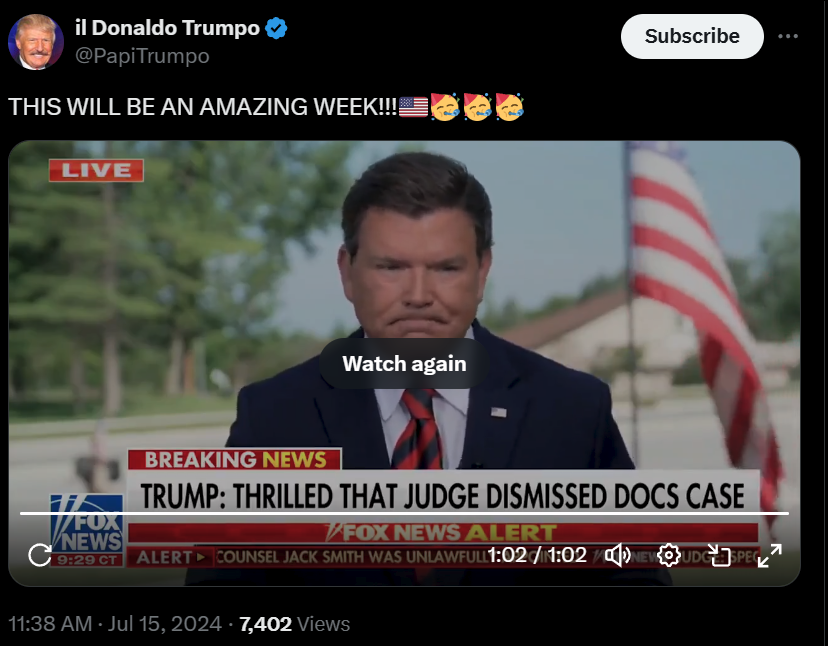This screenshot has height=646, width=828.
Task: Open il Donaldo Trumpo profile avatar
Action: [36, 42]
